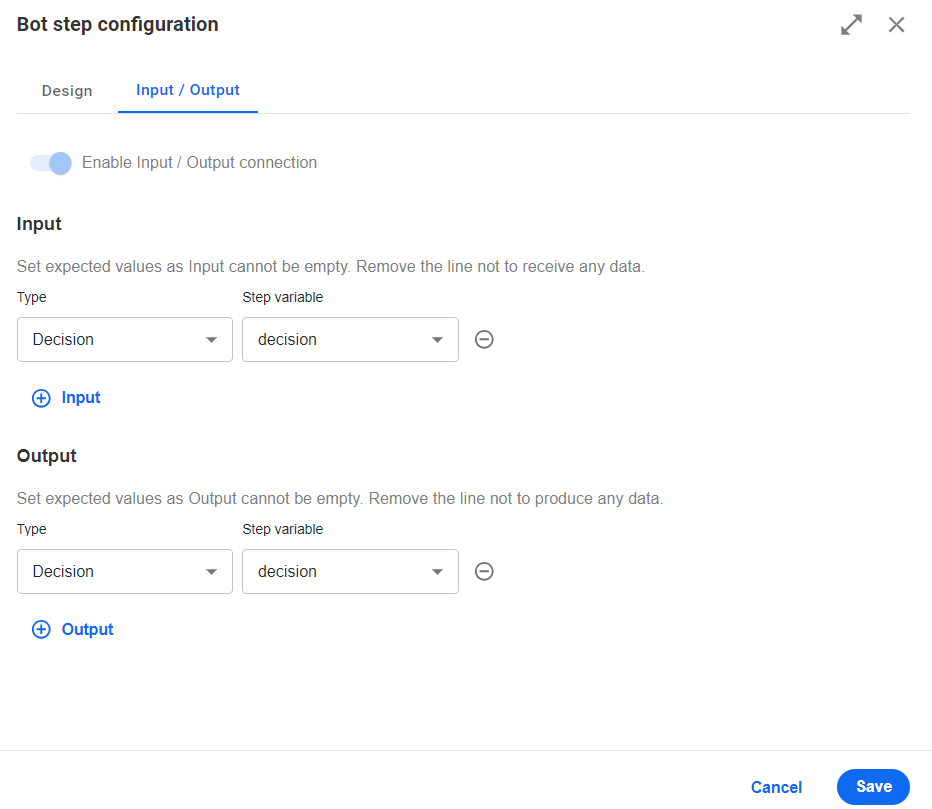Click the Input Type dropdown arrow
The width and height of the screenshot is (932, 809).
pyautogui.click(x=211, y=339)
